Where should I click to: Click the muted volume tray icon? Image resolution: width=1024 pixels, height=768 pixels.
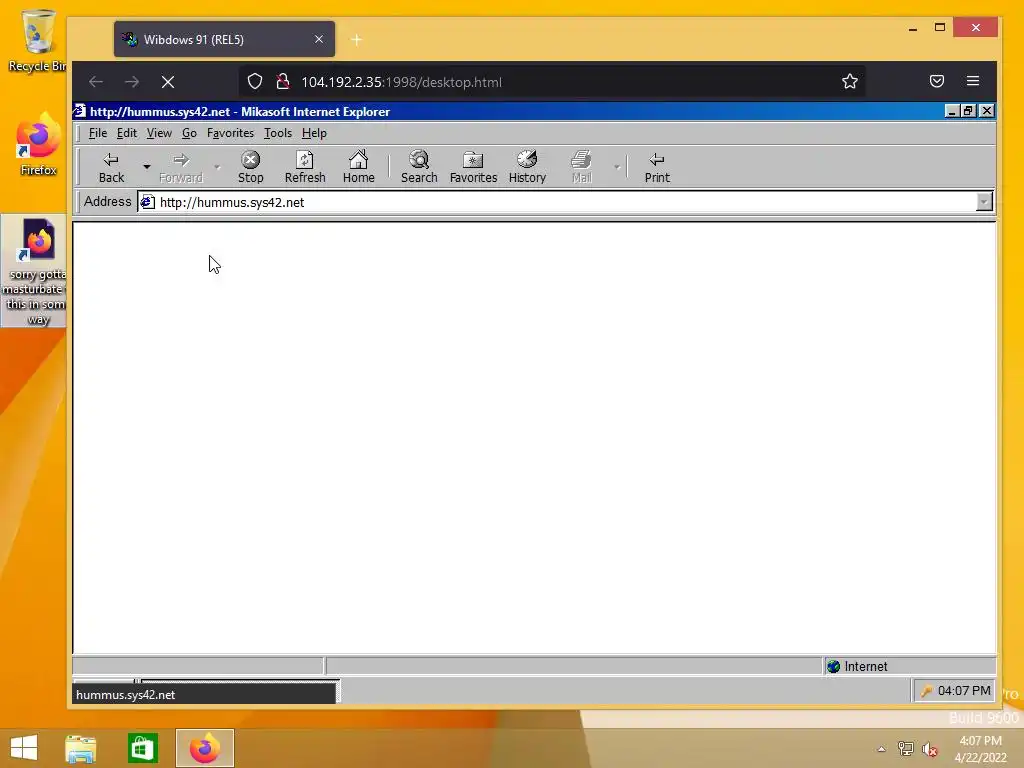(x=930, y=749)
